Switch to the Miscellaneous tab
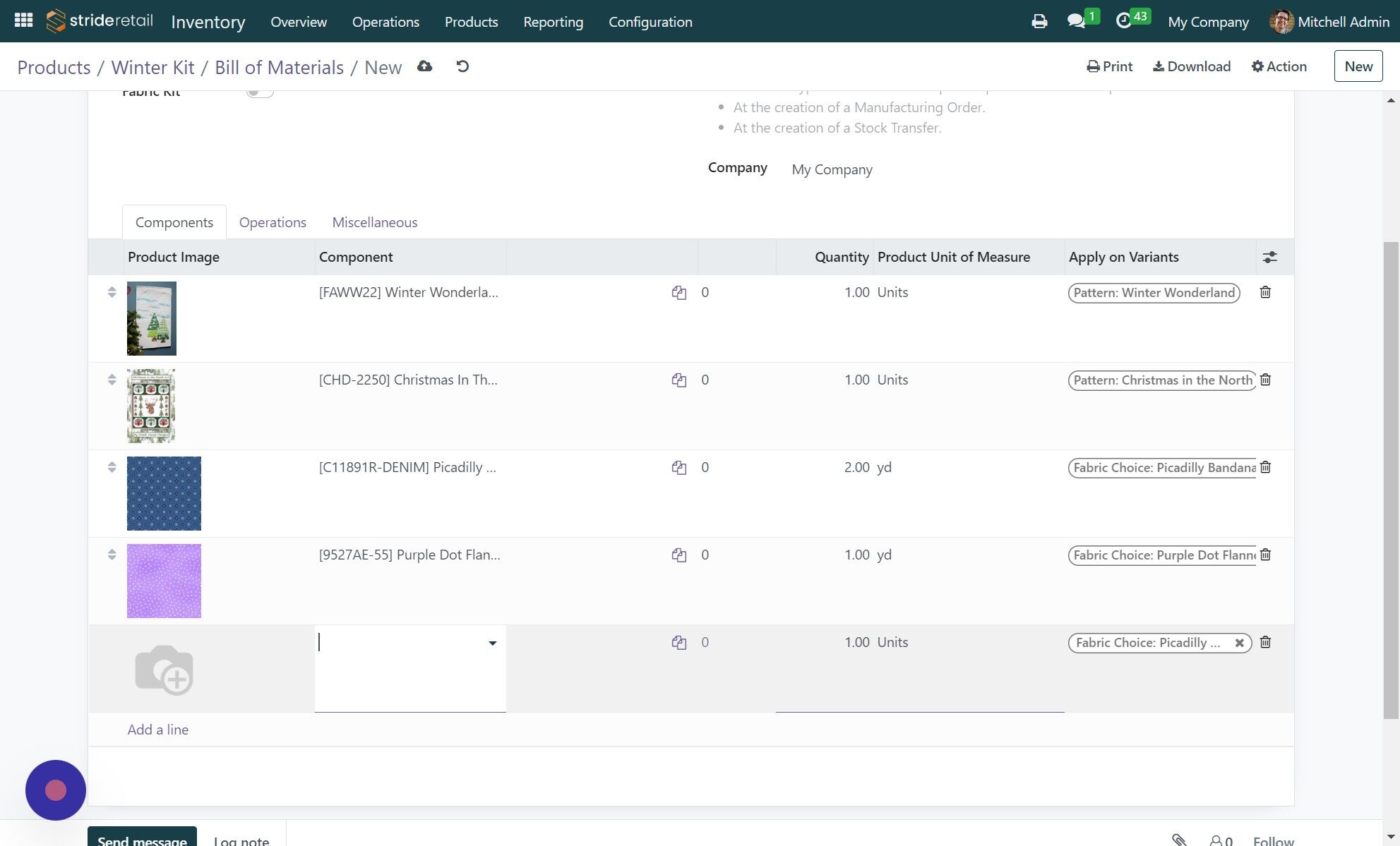Screen dimensions: 1400x846 coord(375,222)
